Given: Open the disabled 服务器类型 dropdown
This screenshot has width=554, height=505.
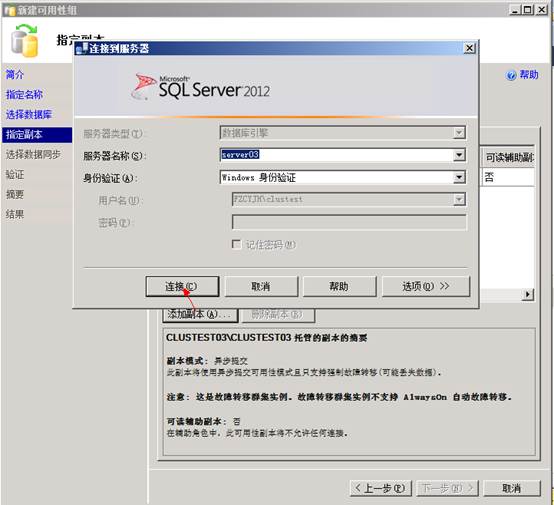Looking at the screenshot, I should coord(459,133).
